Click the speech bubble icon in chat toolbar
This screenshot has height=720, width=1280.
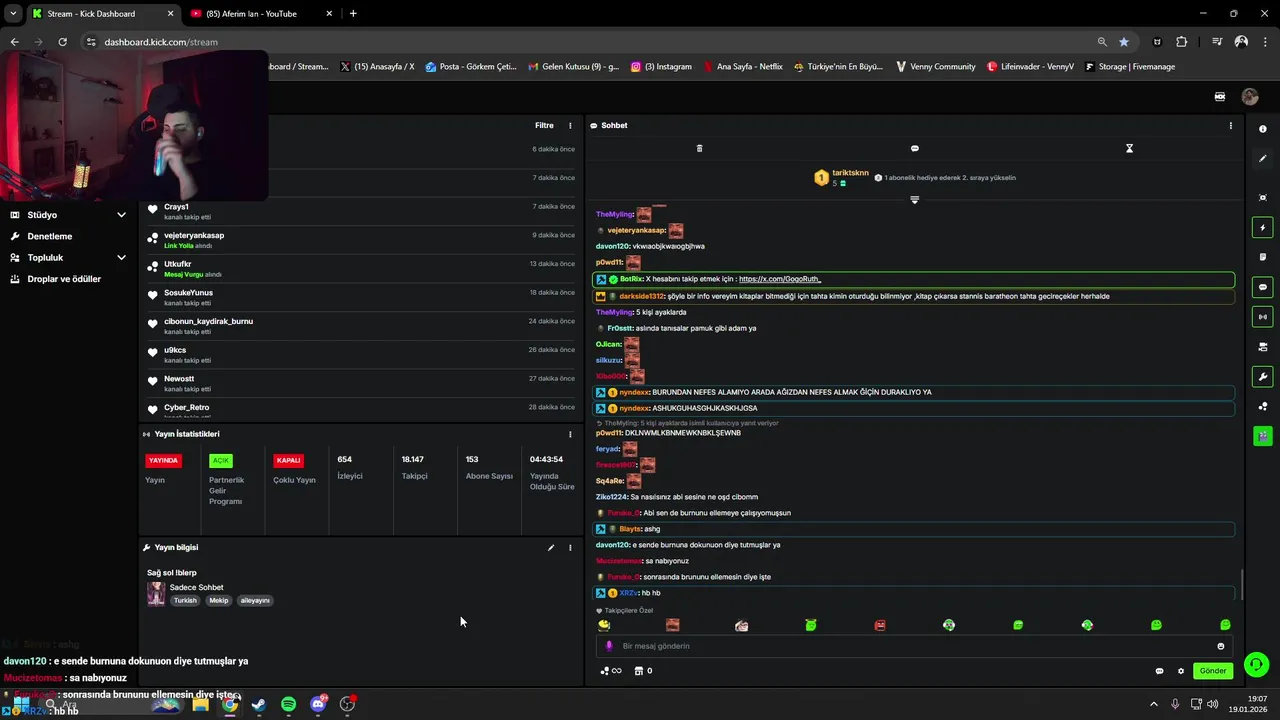click(914, 148)
